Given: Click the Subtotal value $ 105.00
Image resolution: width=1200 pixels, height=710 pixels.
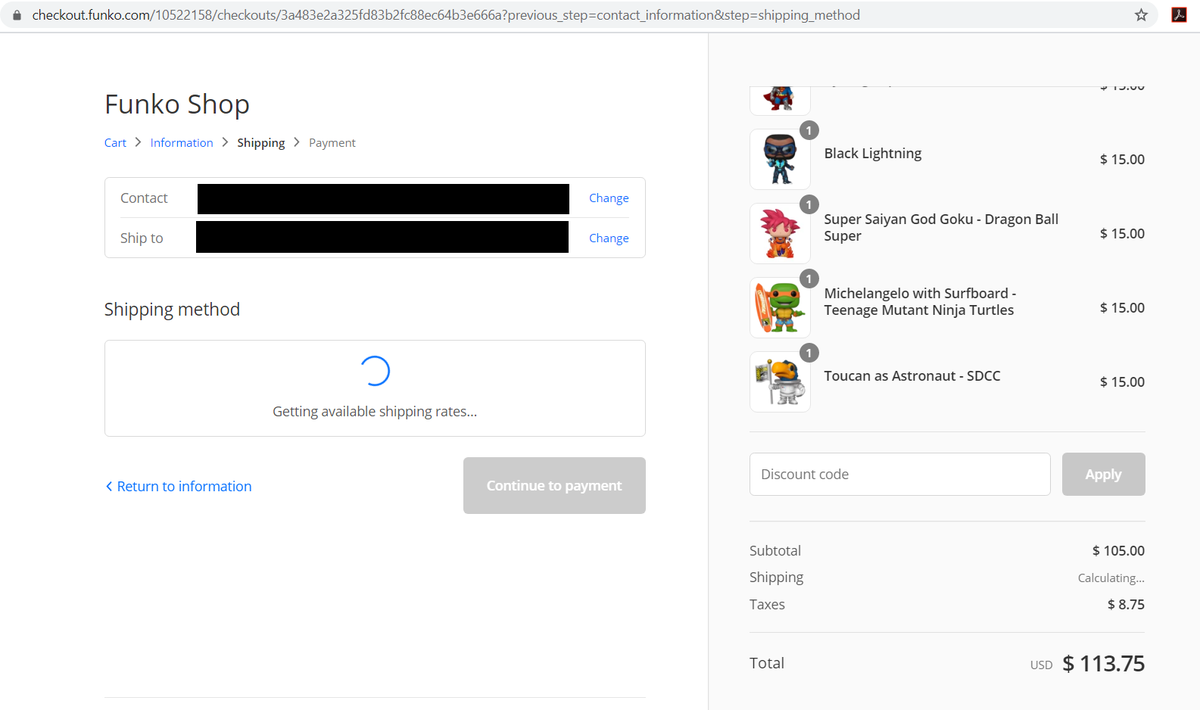Looking at the screenshot, I should 1118,551.
